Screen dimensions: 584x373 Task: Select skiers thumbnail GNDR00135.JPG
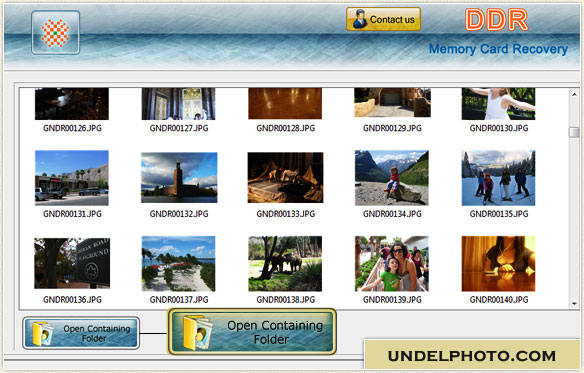pos(498,178)
